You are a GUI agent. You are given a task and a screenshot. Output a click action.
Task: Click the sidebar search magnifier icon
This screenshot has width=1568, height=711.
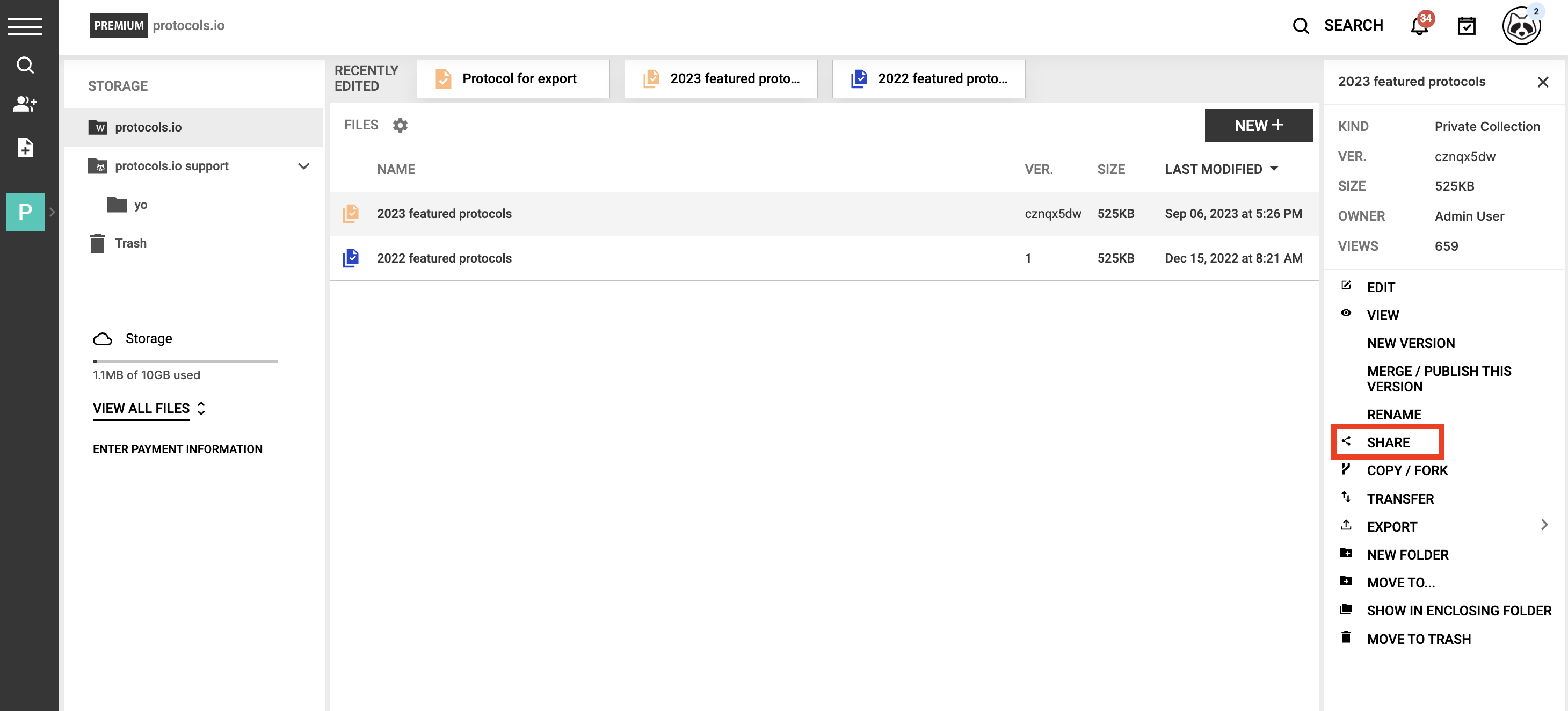click(x=25, y=64)
